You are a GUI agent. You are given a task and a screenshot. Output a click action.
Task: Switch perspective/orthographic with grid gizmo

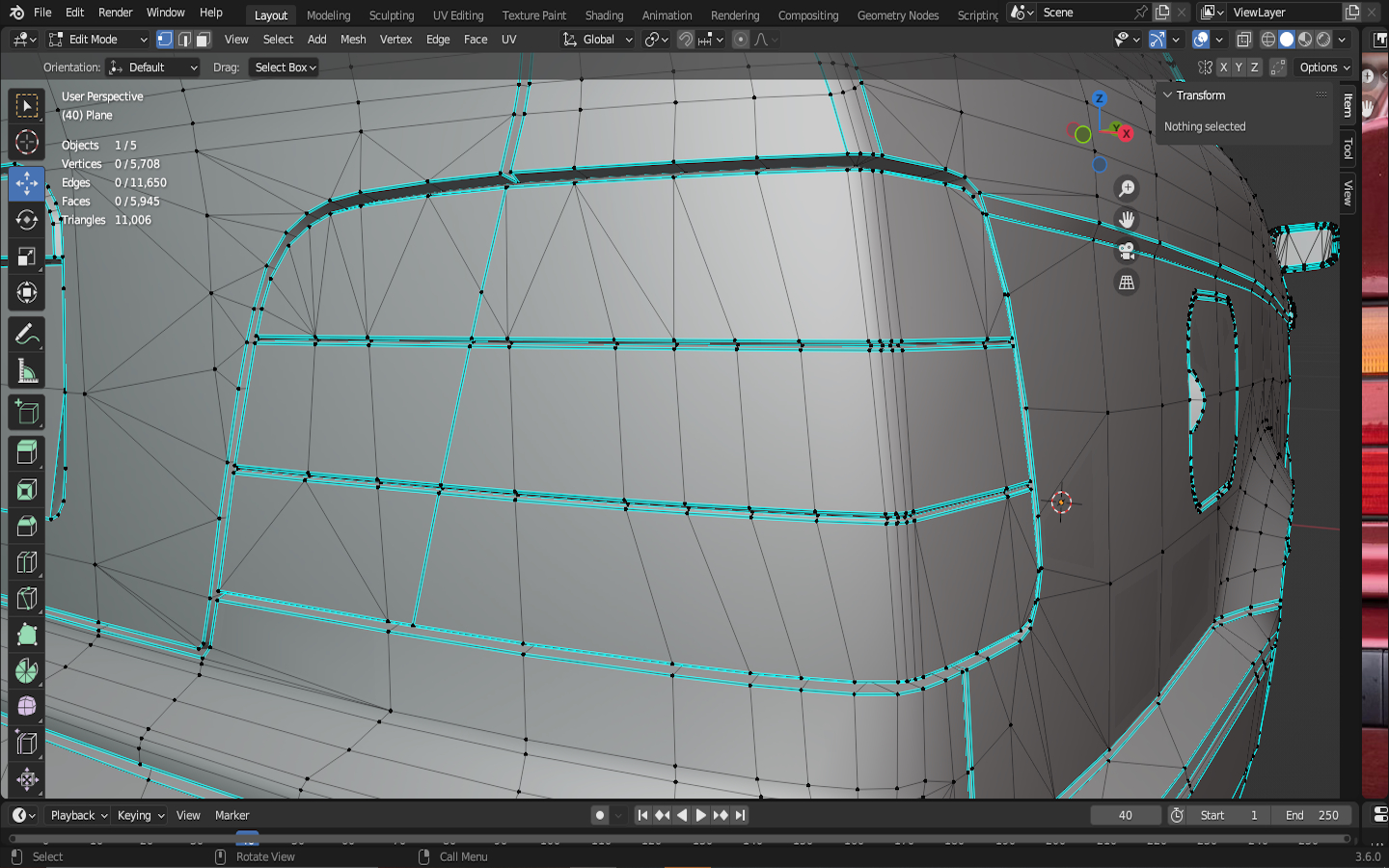[1127, 283]
